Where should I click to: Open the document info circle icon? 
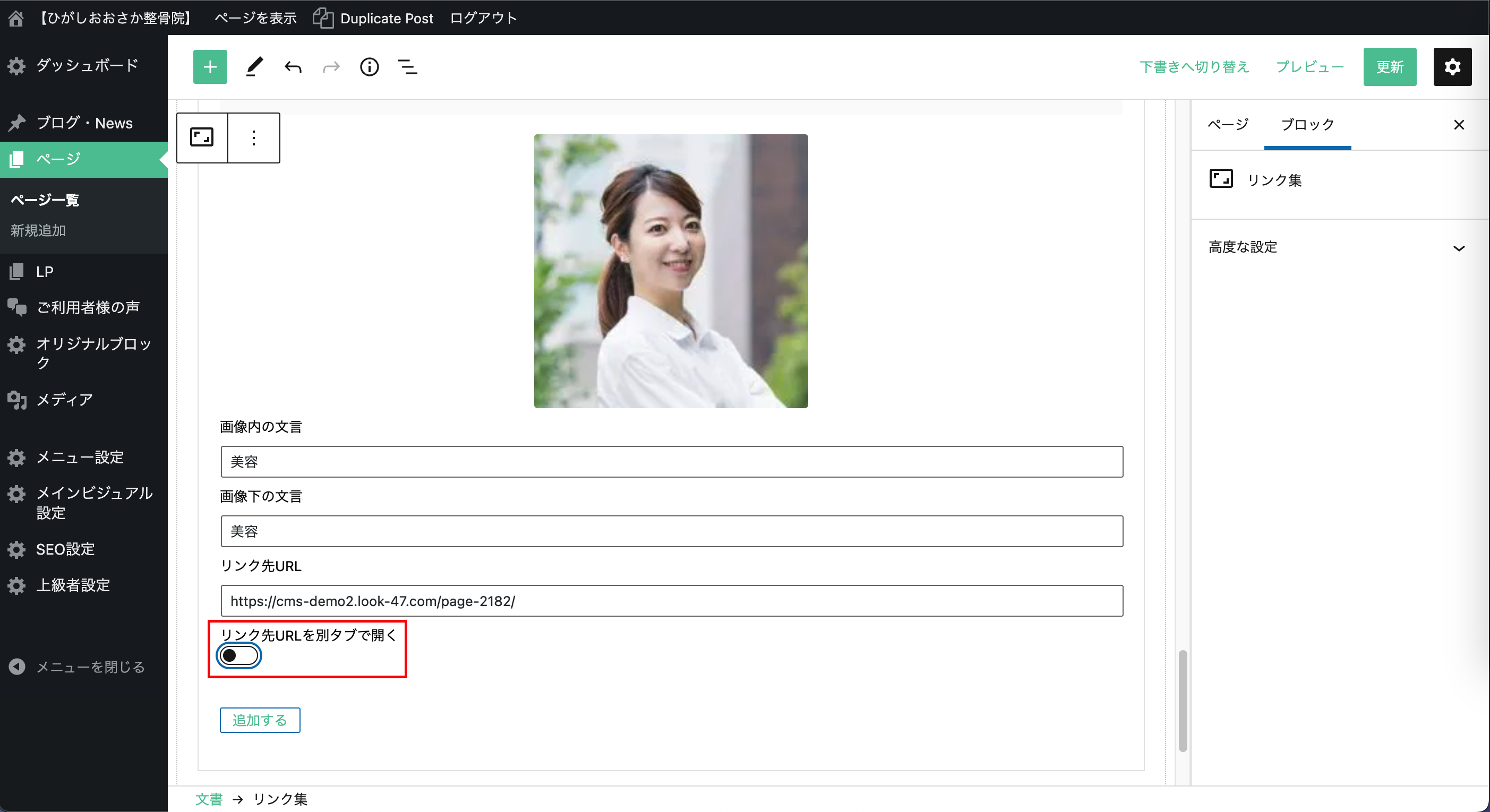[369, 67]
